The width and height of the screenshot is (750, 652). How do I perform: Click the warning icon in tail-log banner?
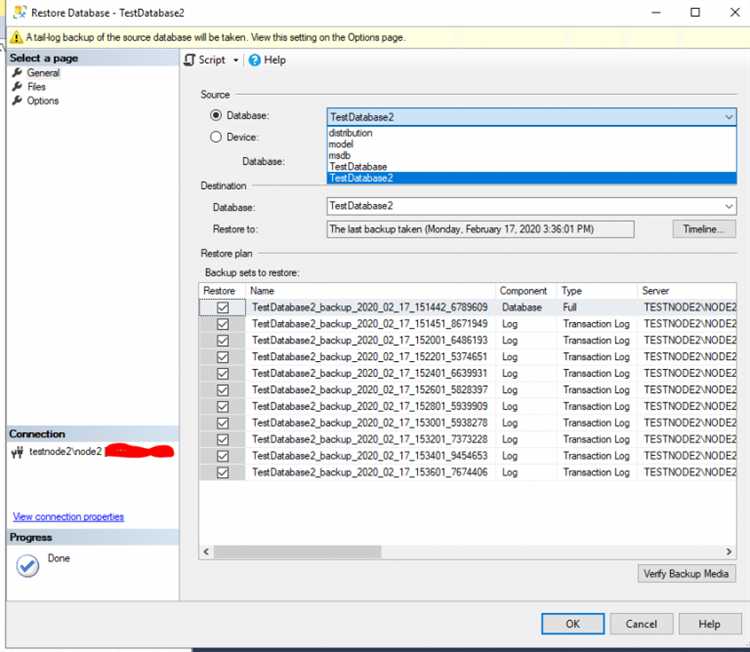[x=16, y=37]
